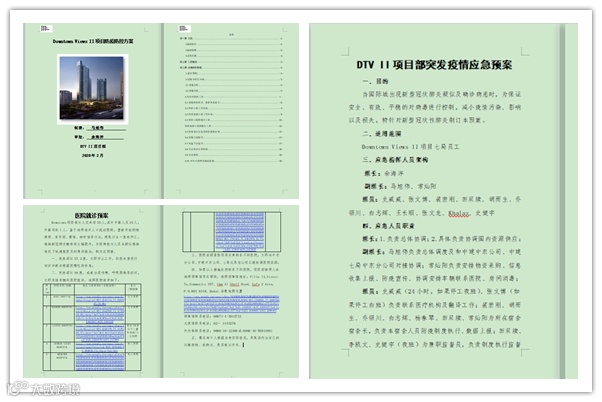
Task: Click the cover page author line under the photo
Action: (x=100, y=128)
